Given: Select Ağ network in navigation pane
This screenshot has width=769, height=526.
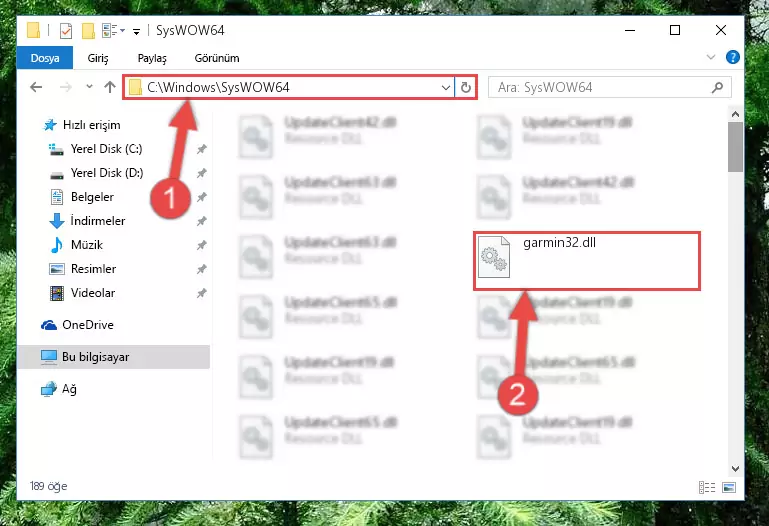Looking at the screenshot, I should point(69,389).
